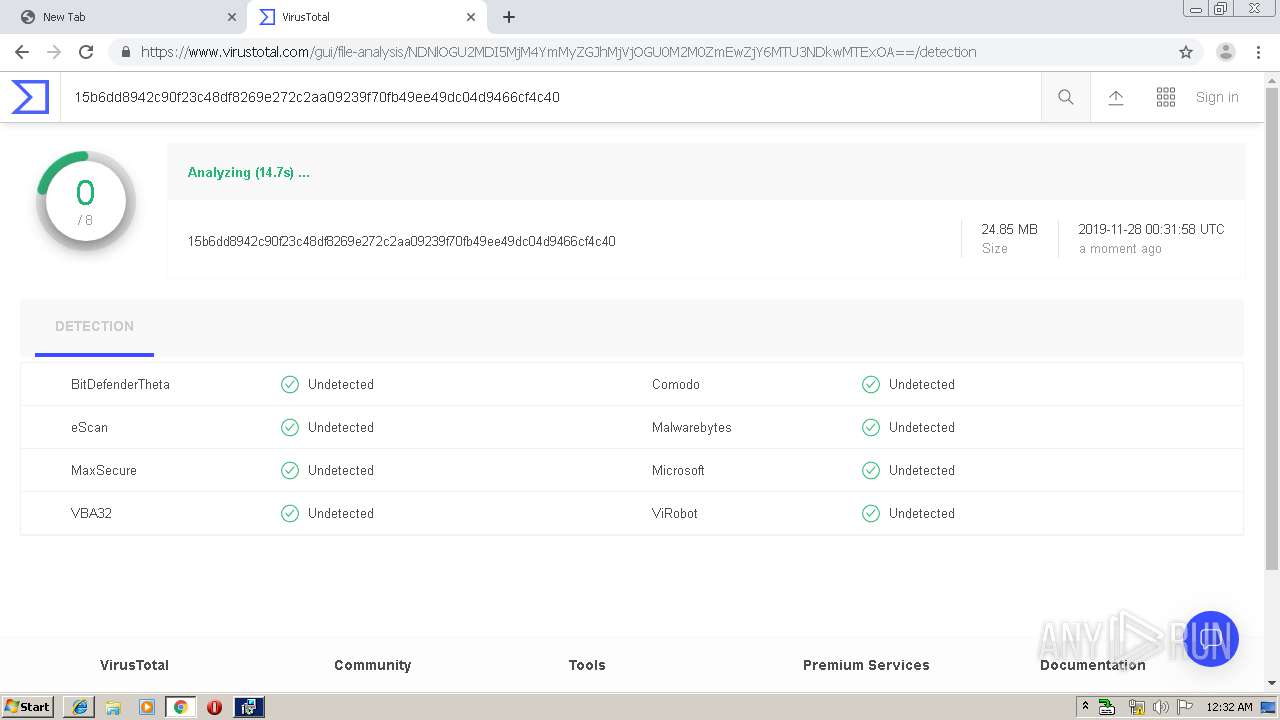Viewport: 1280px width, 720px height.
Task: Open the apps grid menu icon
Action: tap(1166, 97)
